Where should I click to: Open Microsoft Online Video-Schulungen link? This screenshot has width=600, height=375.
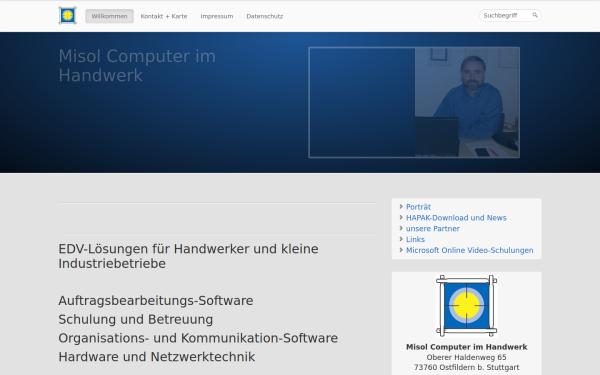[x=470, y=250]
